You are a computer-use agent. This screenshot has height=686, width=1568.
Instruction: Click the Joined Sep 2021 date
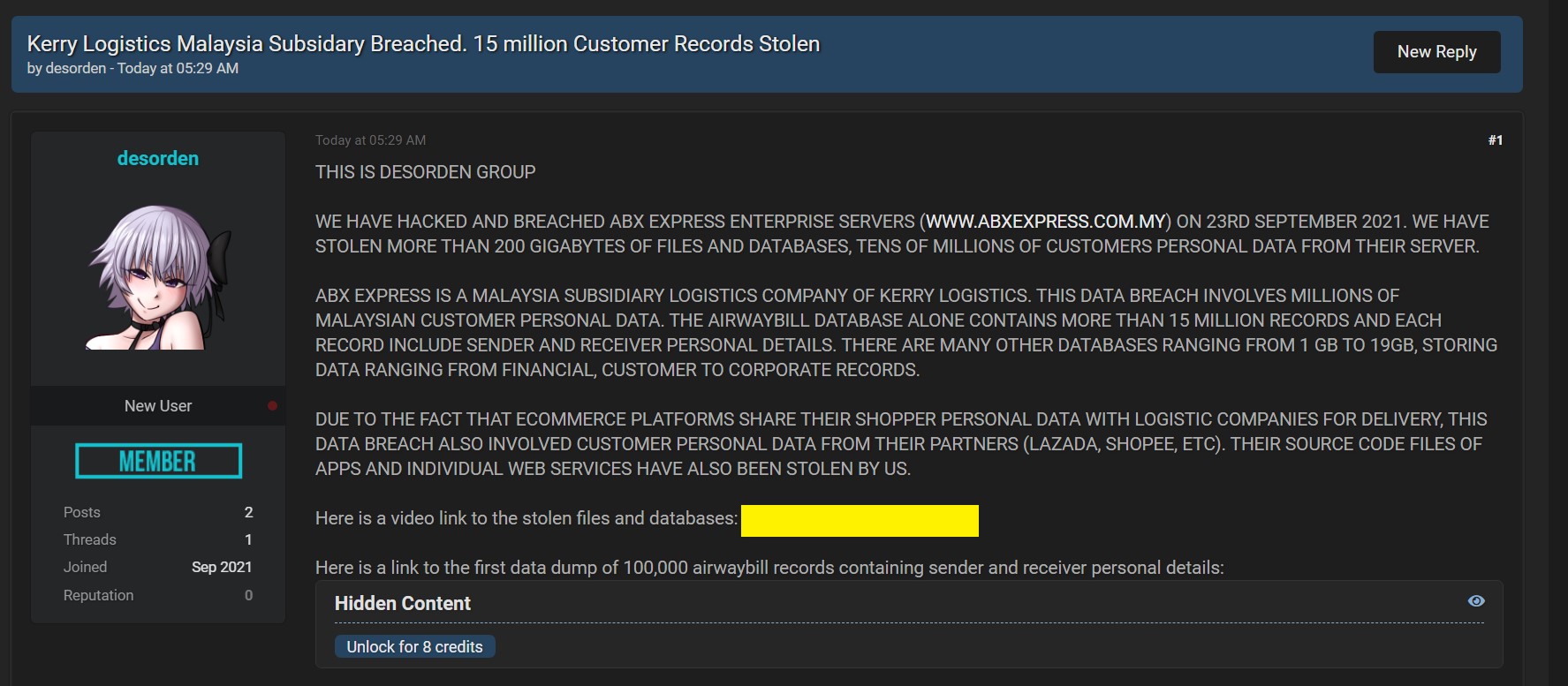(222, 567)
